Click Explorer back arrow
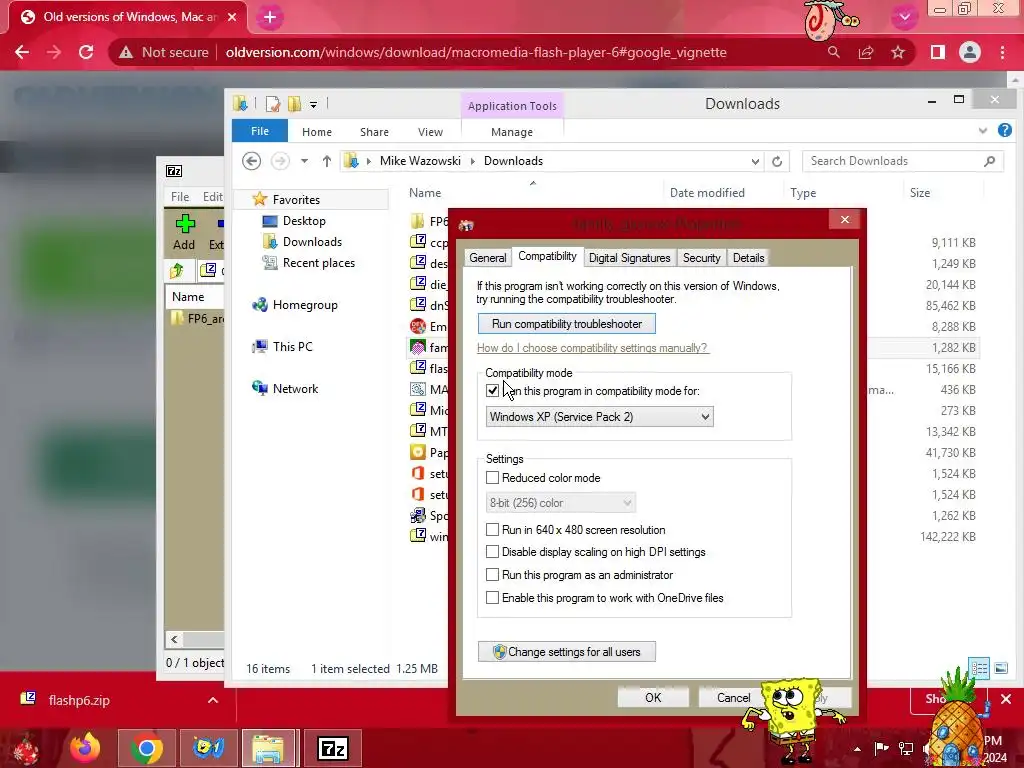The image size is (1024, 768). [251, 161]
